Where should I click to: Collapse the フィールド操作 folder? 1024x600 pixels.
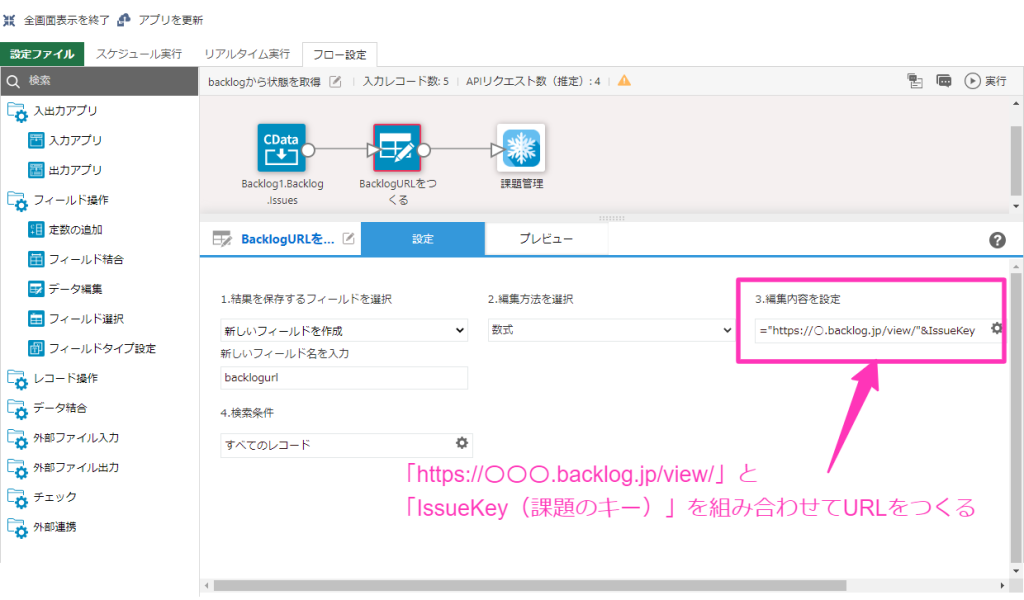[17, 201]
